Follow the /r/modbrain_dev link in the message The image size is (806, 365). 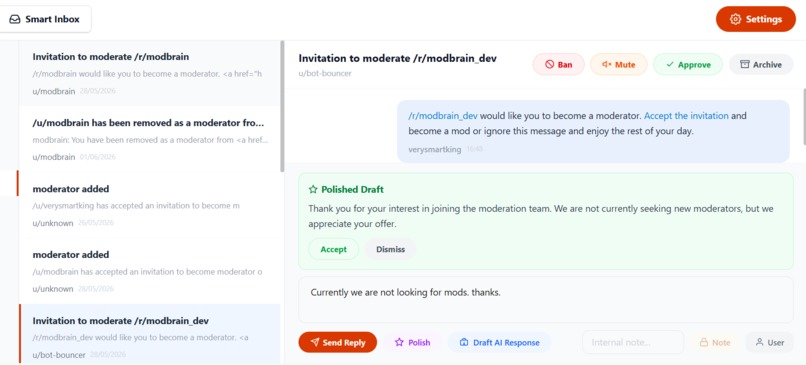[443, 116]
